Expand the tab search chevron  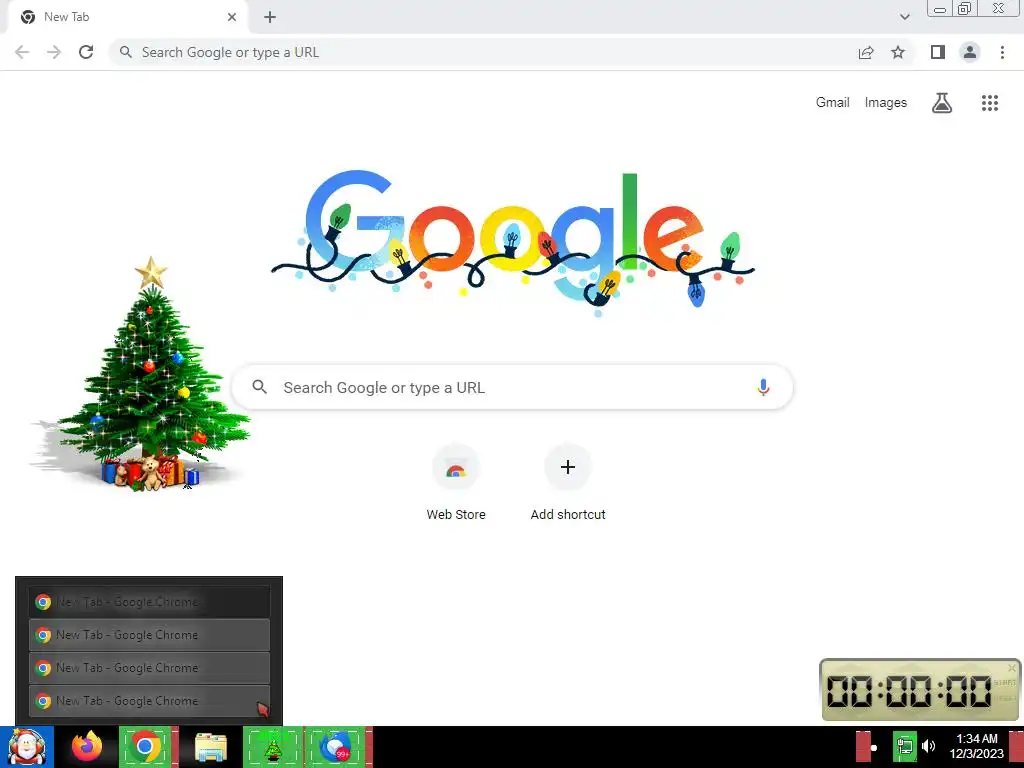tap(904, 17)
